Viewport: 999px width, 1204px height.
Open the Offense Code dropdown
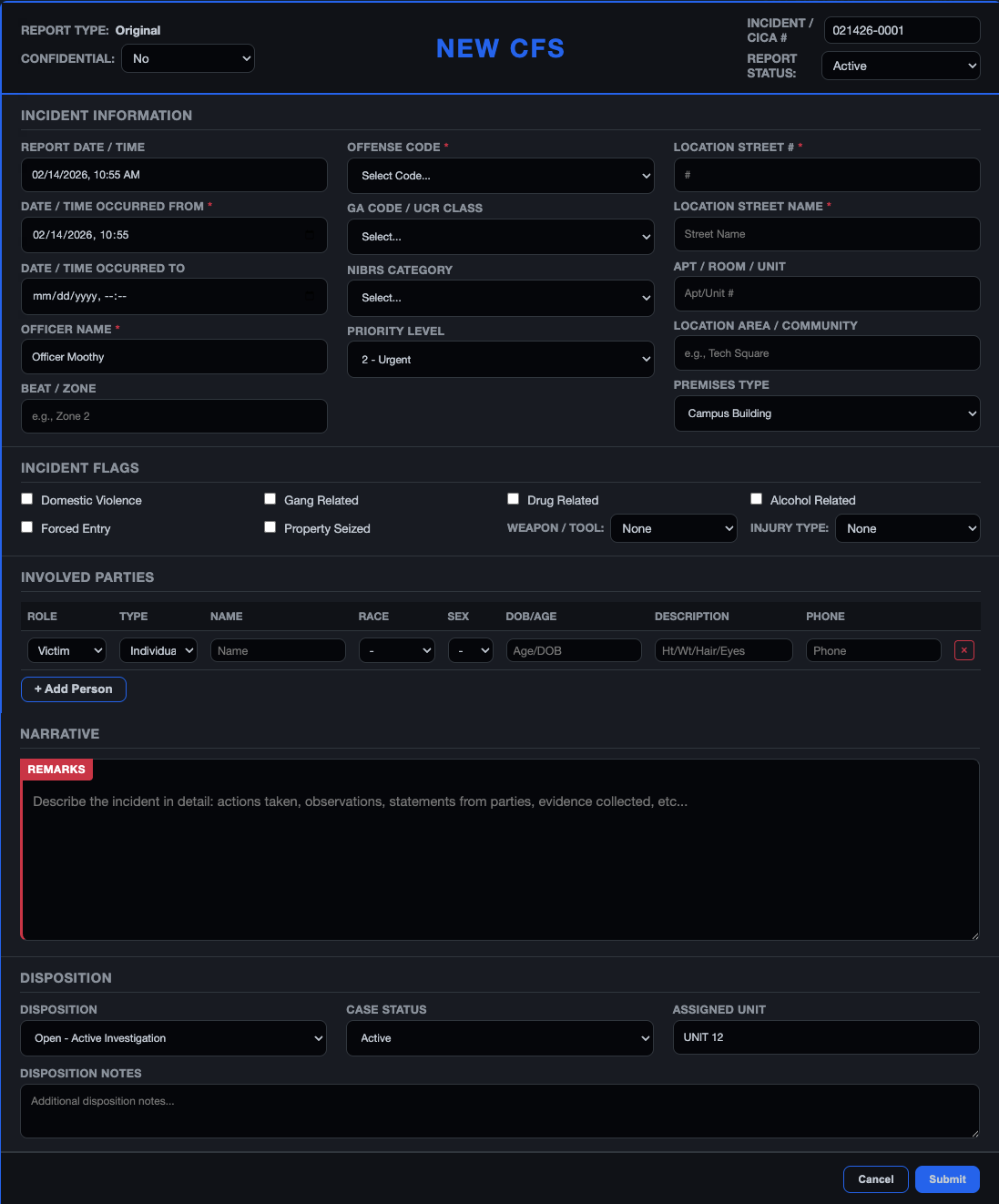point(500,175)
